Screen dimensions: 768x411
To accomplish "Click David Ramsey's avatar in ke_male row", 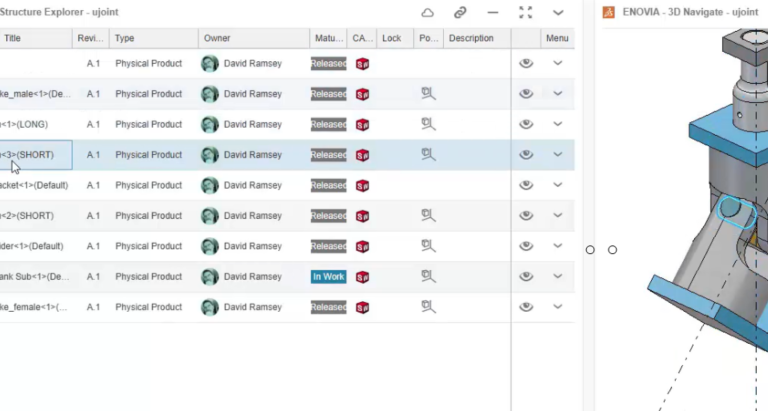I will pyautogui.click(x=210, y=94).
